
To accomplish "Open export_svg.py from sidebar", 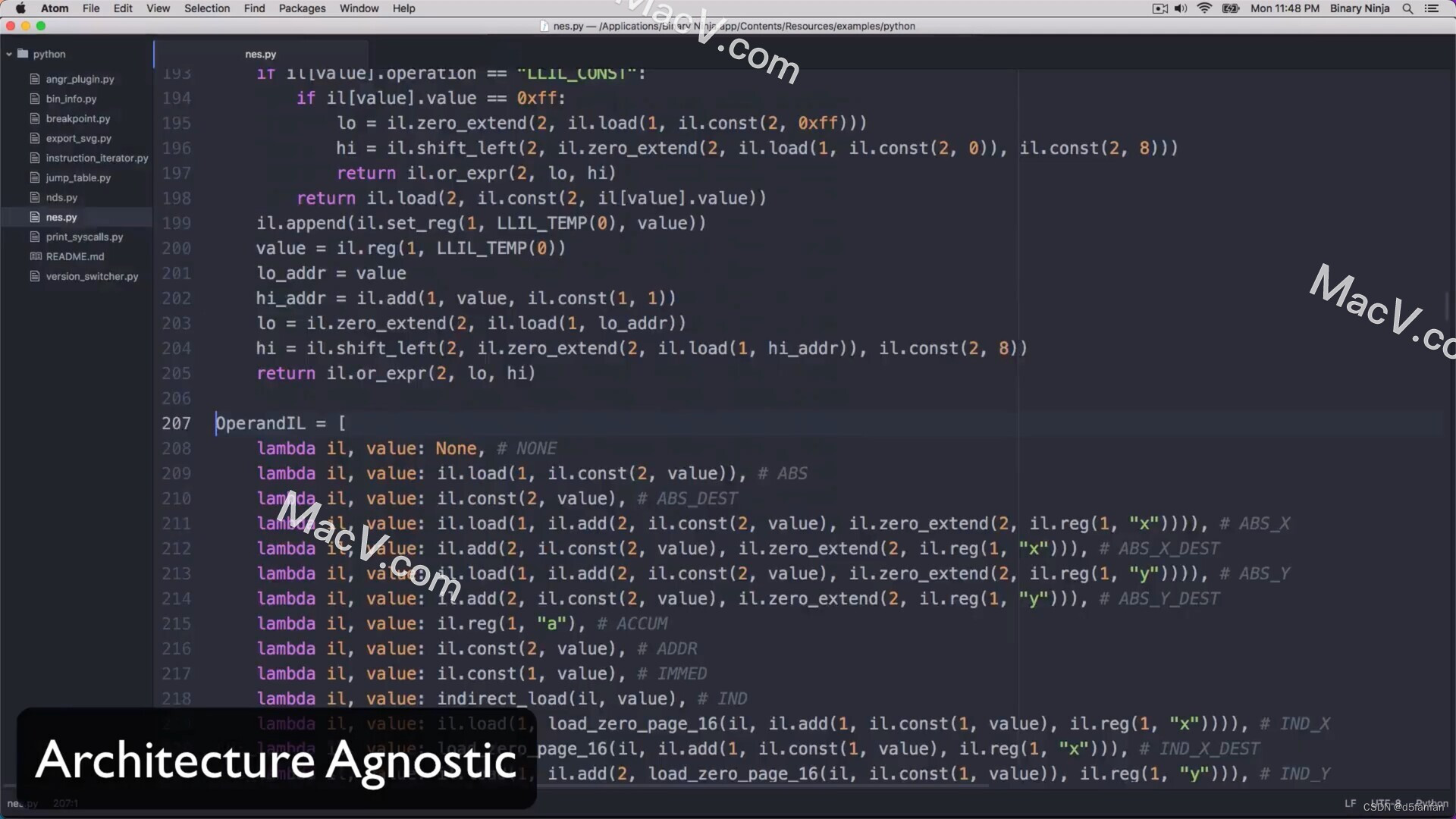I will tap(78, 138).
